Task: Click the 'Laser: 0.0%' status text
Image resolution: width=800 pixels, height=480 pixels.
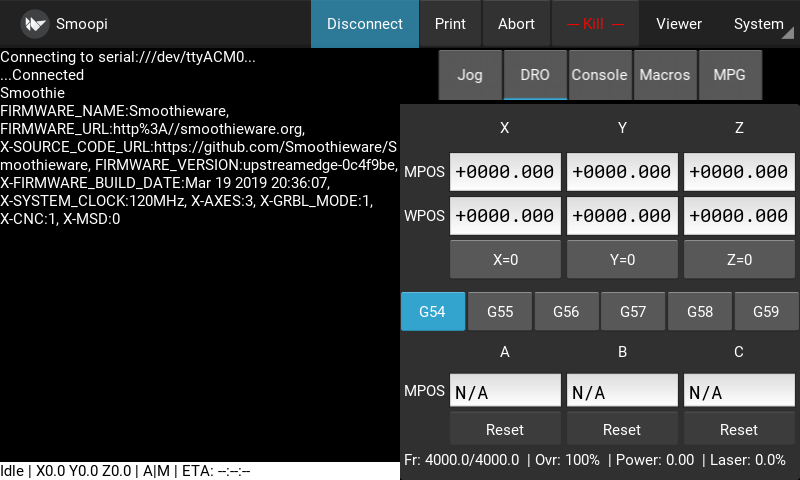Action: [x=748, y=460]
